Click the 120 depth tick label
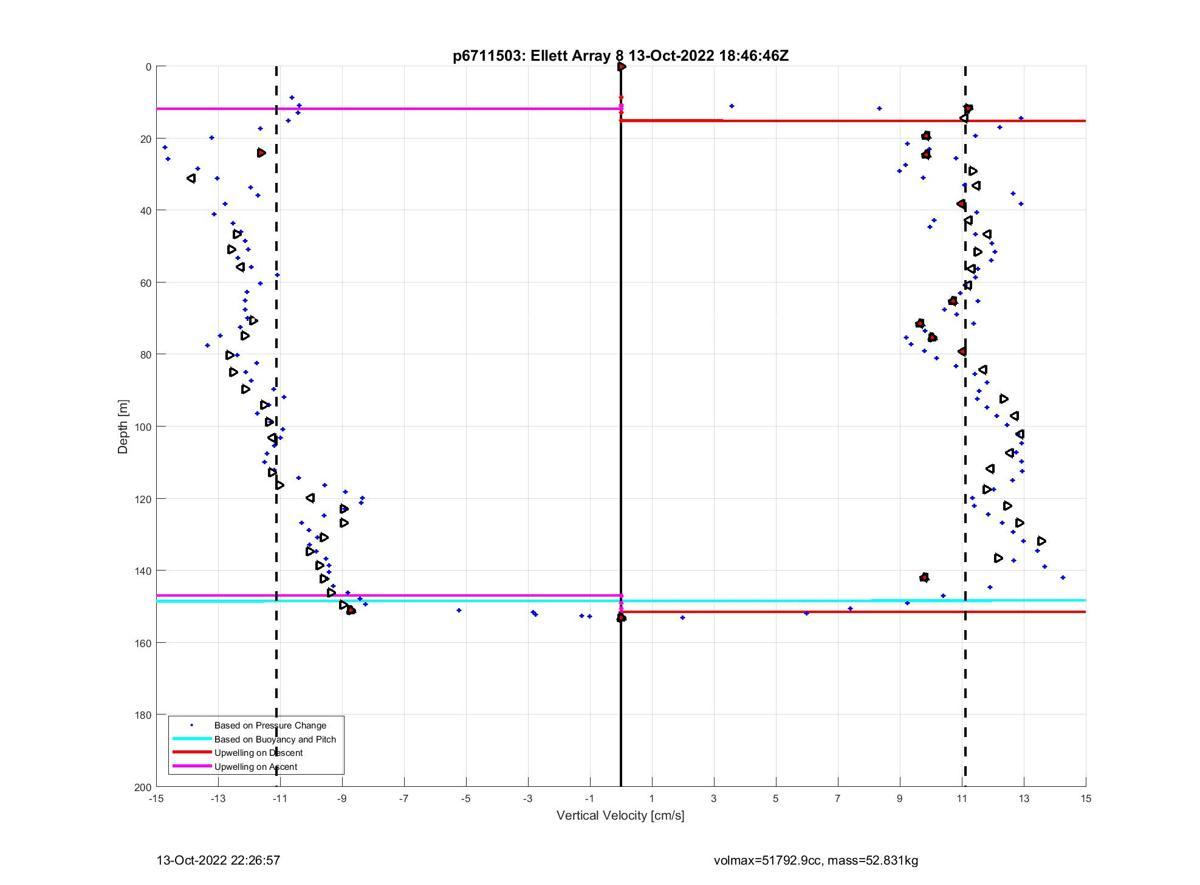1200x885 pixels. click(142, 499)
